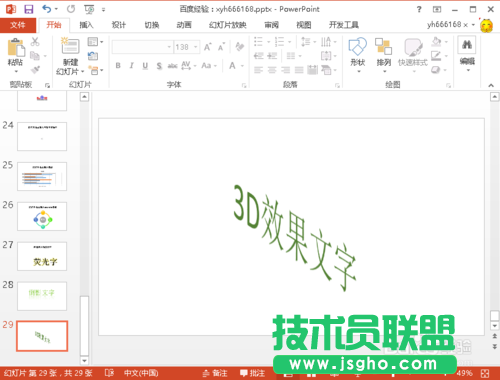Click the 3D效果文字 text on slide
Image resolution: width=500 pixels, height=380 pixels.
point(294,237)
